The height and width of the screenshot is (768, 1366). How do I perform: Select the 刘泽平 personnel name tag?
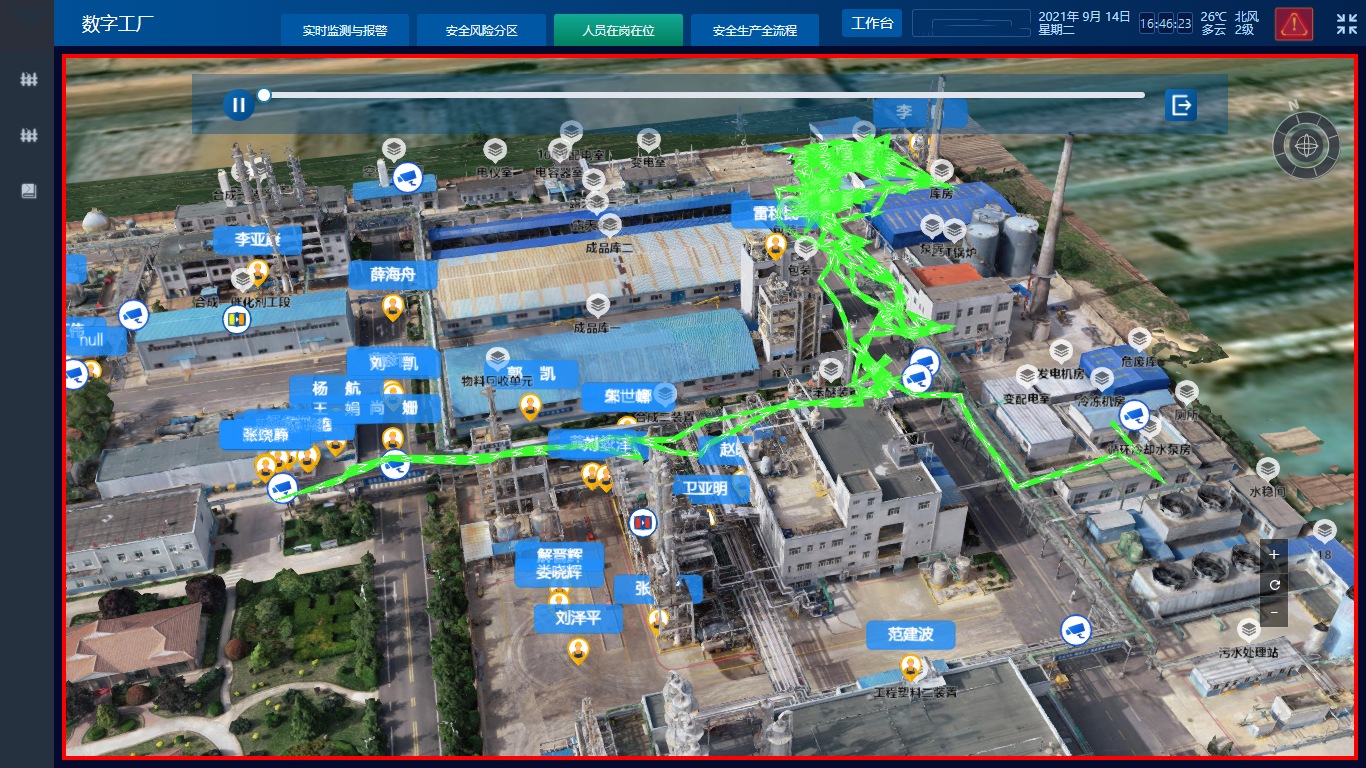(x=578, y=619)
